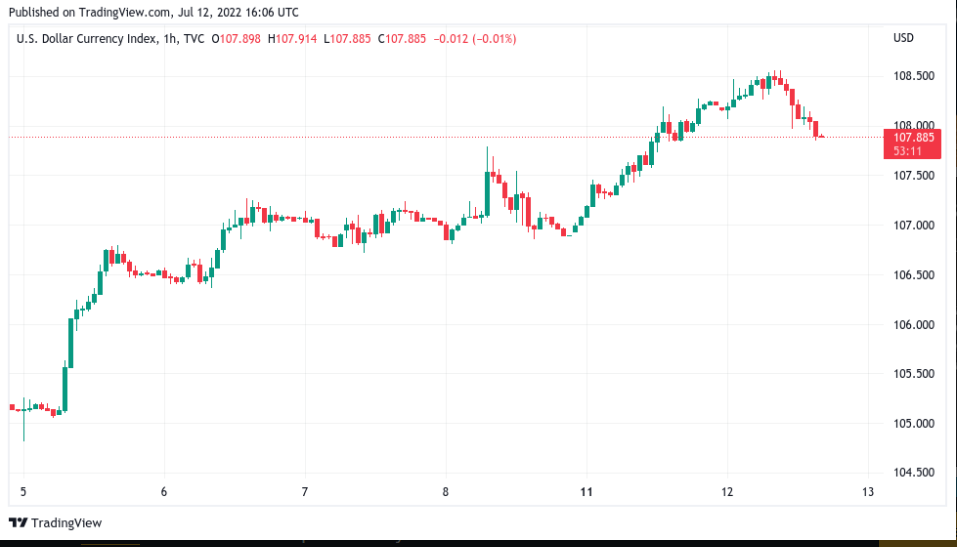Click the high value H107.914
This screenshot has width=957, height=547.
tap(292, 39)
